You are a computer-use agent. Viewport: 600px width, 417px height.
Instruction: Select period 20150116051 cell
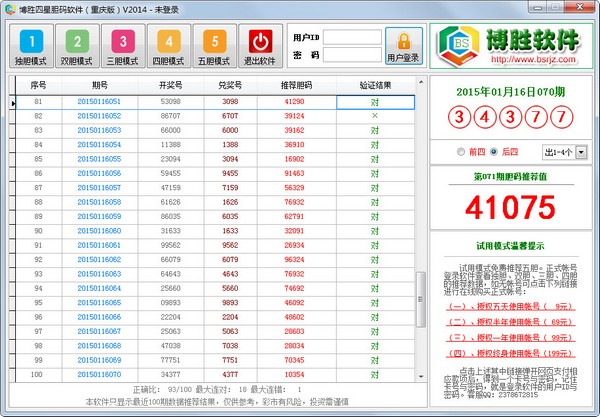pos(99,102)
